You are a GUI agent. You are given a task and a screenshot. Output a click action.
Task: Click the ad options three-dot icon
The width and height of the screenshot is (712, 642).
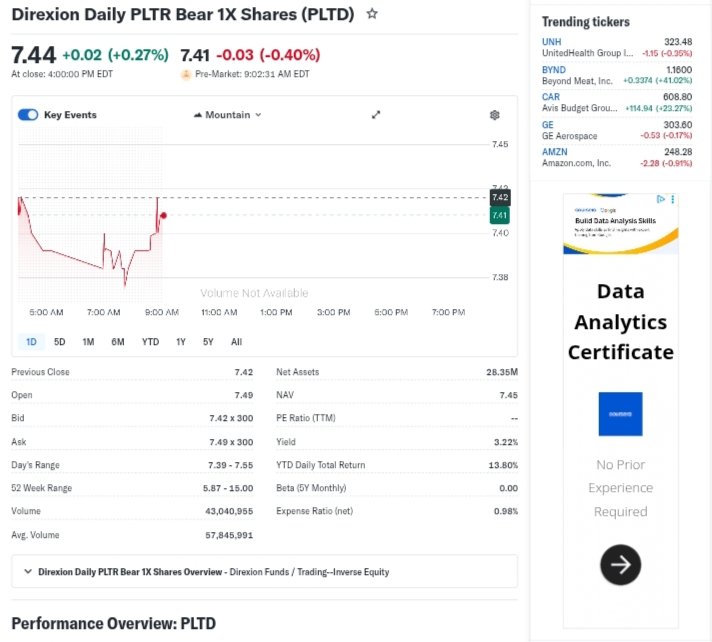[x=673, y=200]
